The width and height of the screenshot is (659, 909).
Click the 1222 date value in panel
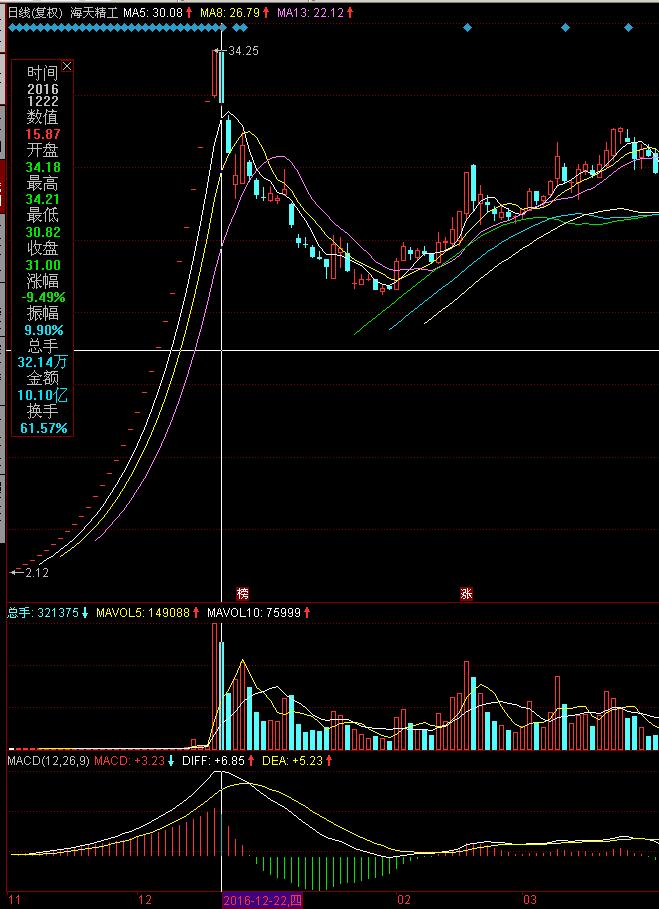pyautogui.click(x=43, y=101)
